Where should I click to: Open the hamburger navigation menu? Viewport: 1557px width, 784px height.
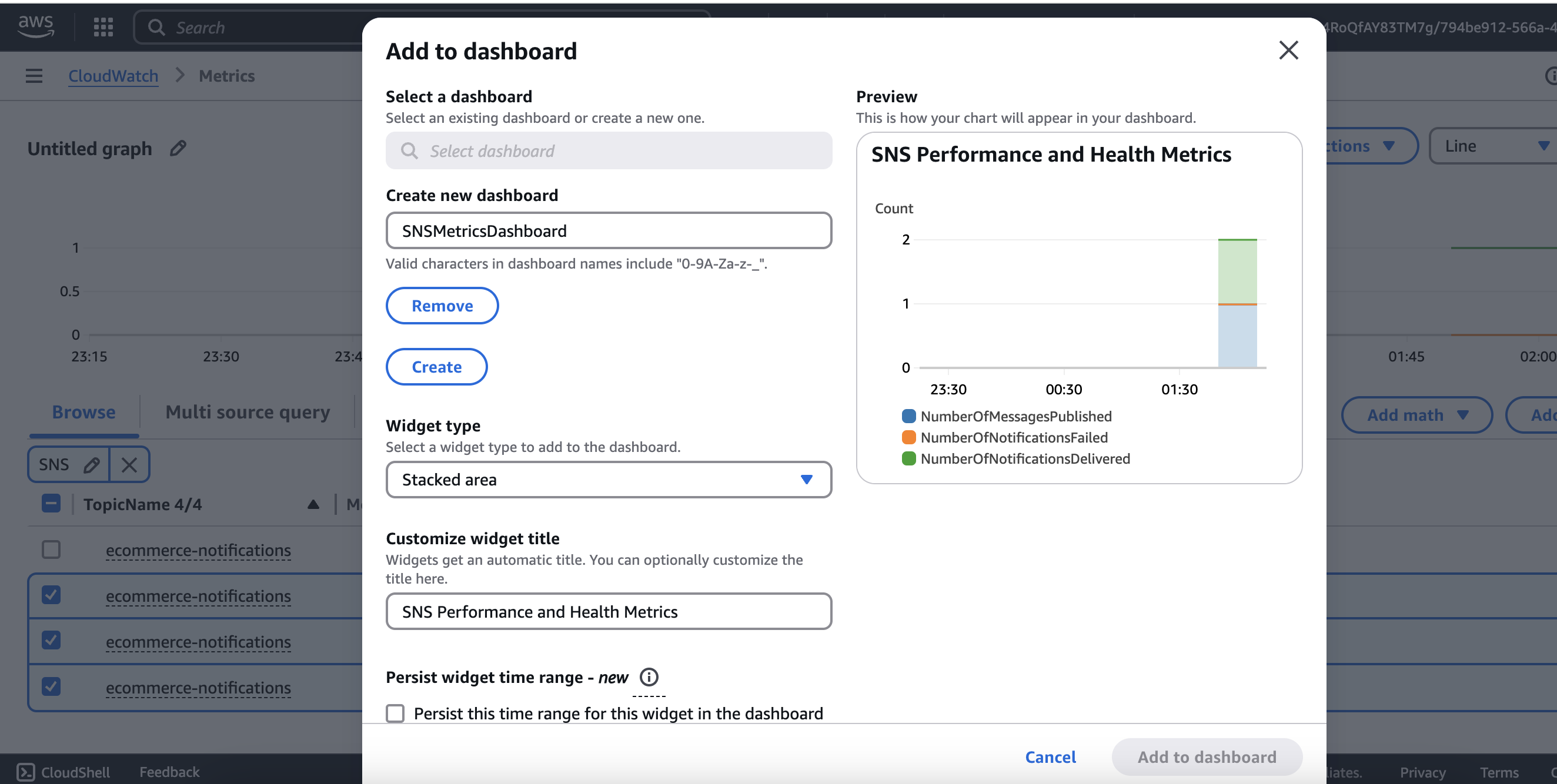tap(34, 76)
